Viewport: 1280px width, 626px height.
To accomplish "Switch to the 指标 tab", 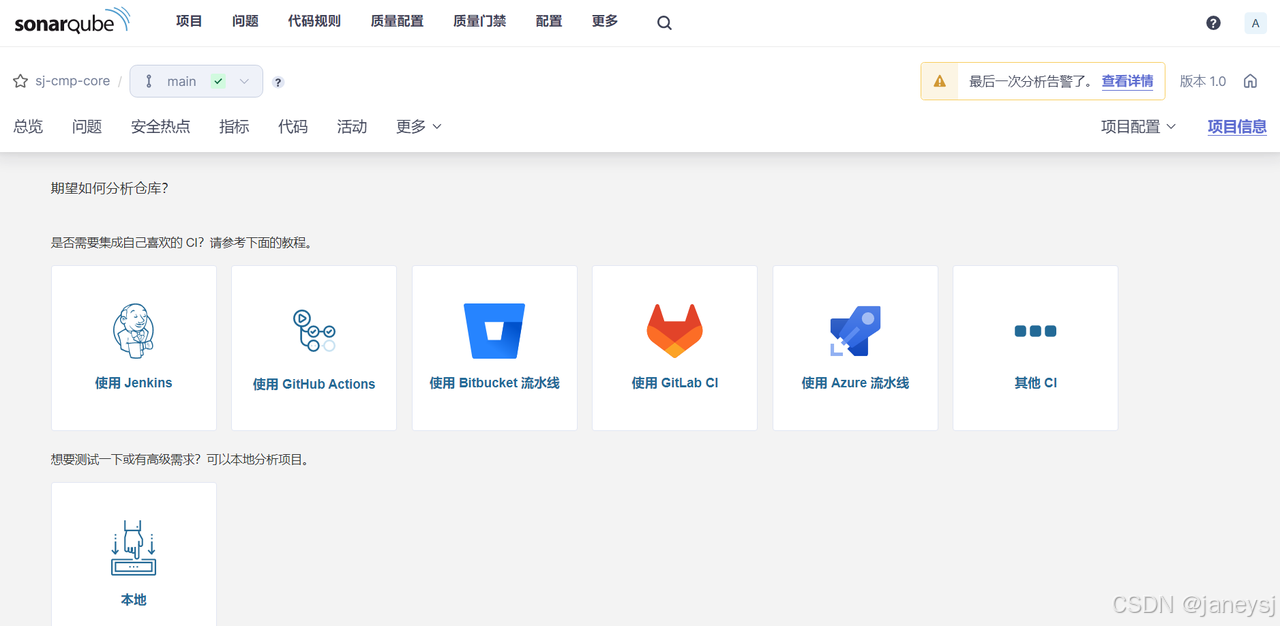I will click(x=234, y=126).
